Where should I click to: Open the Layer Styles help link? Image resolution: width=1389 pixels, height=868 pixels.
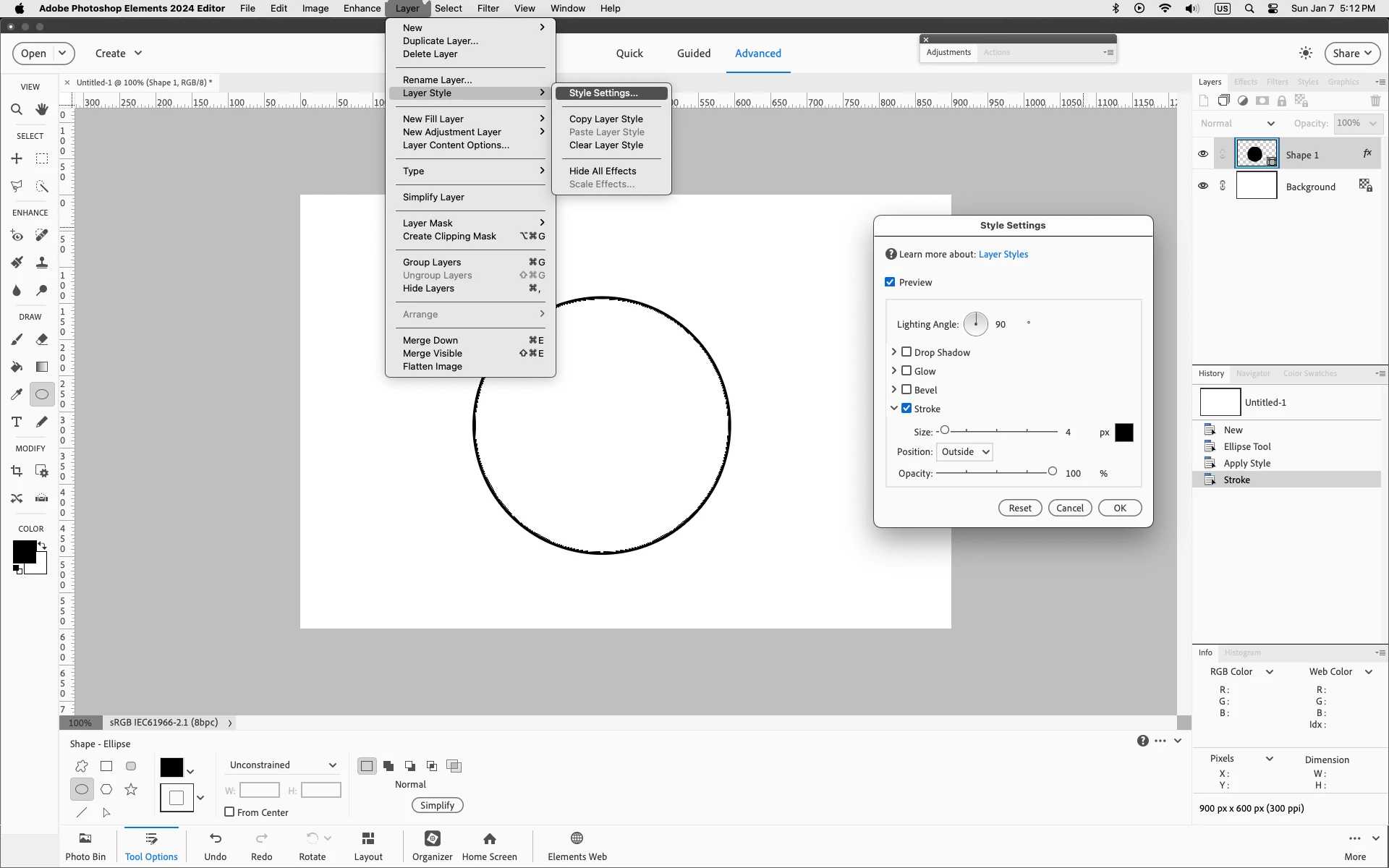point(1003,255)
